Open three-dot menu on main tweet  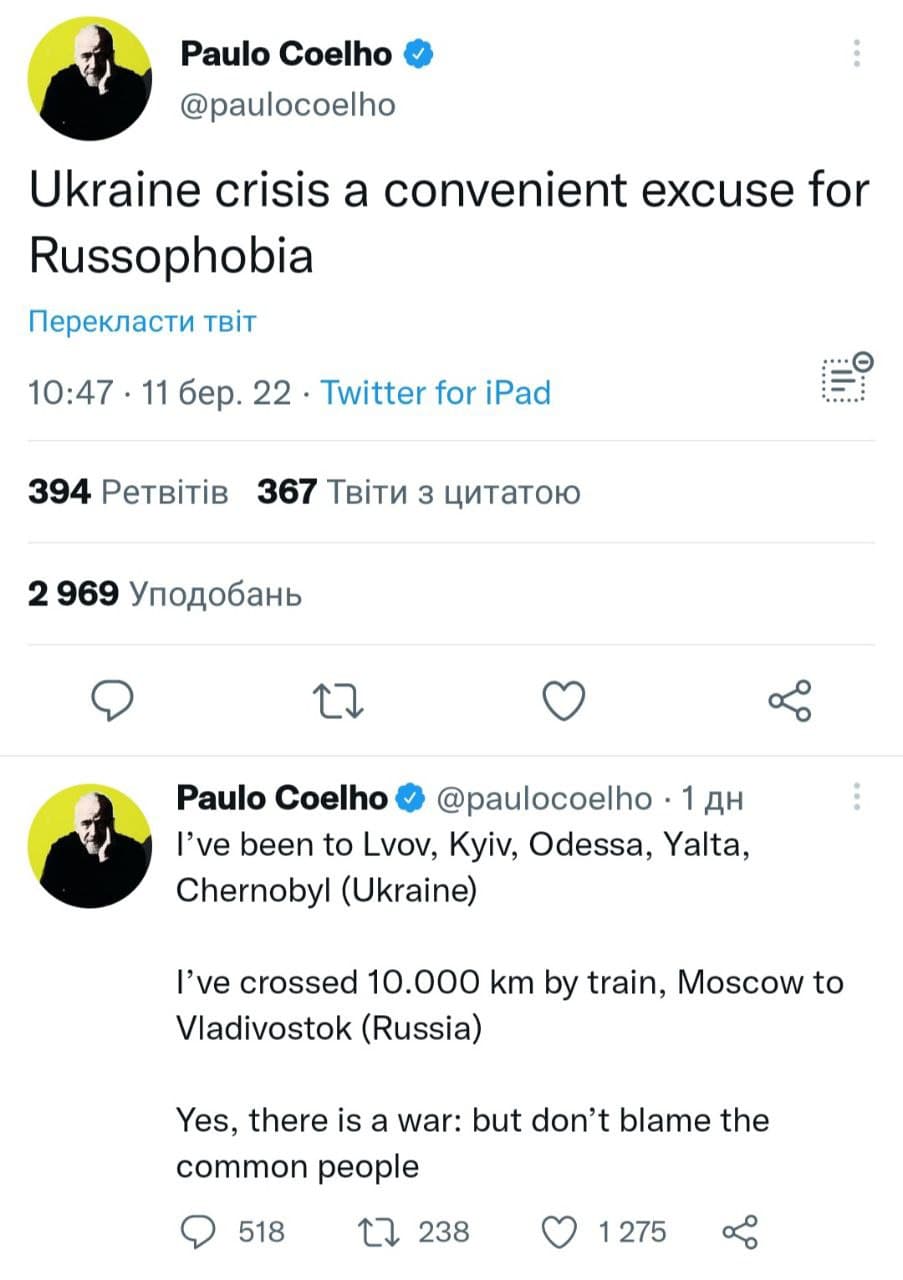coord(856,53)
